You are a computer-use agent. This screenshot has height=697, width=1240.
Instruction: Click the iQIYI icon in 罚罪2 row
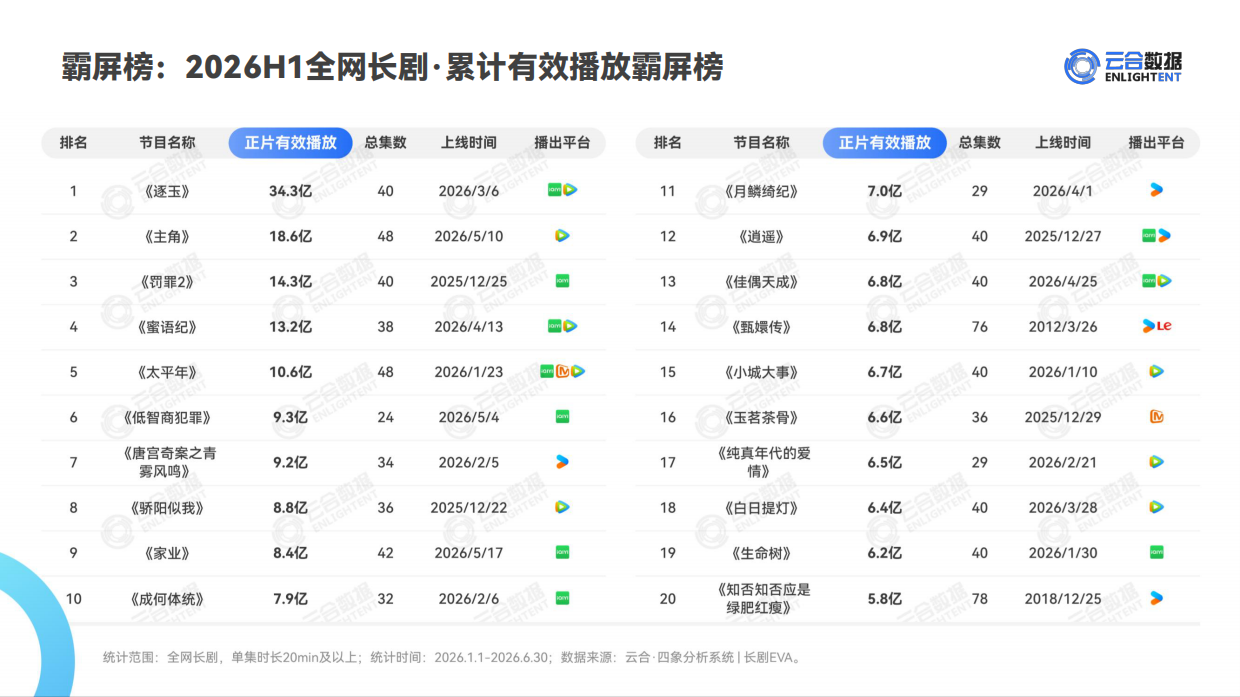[562, 281]
